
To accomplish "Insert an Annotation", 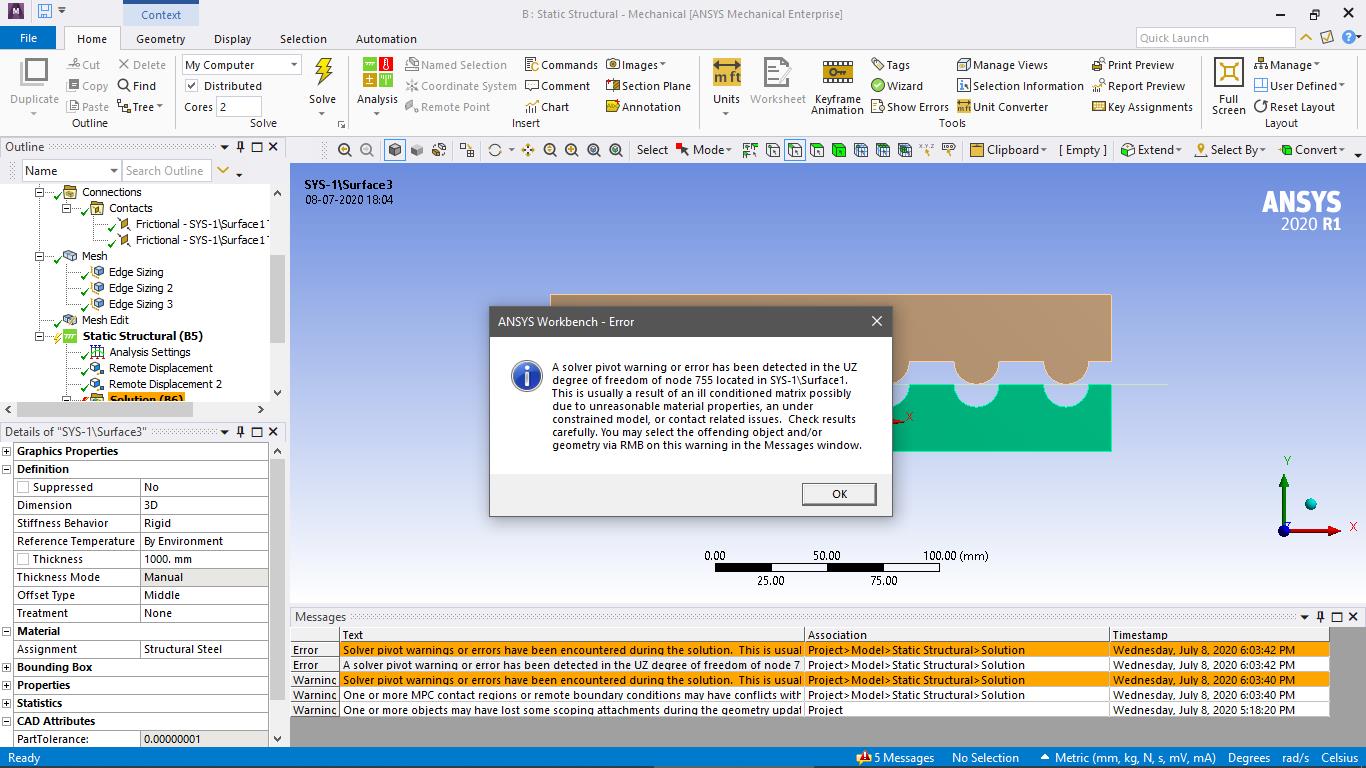I will [x=643, y=107].
